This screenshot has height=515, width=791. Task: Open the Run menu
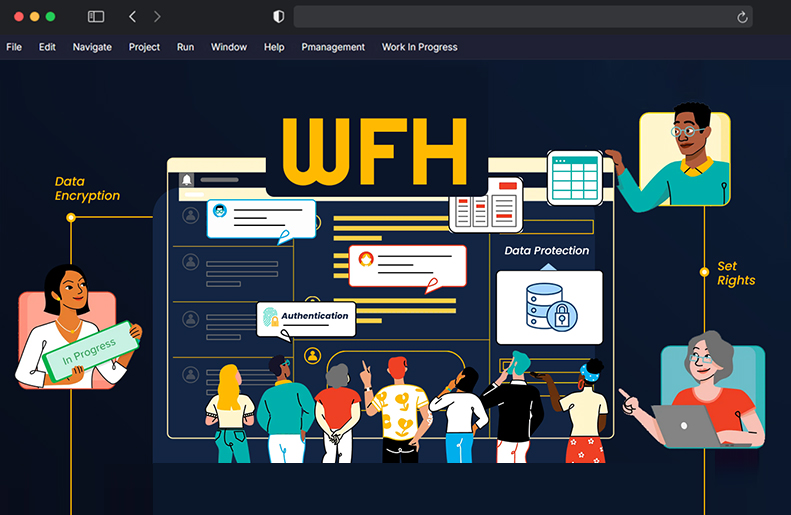(x=185, y=47)
